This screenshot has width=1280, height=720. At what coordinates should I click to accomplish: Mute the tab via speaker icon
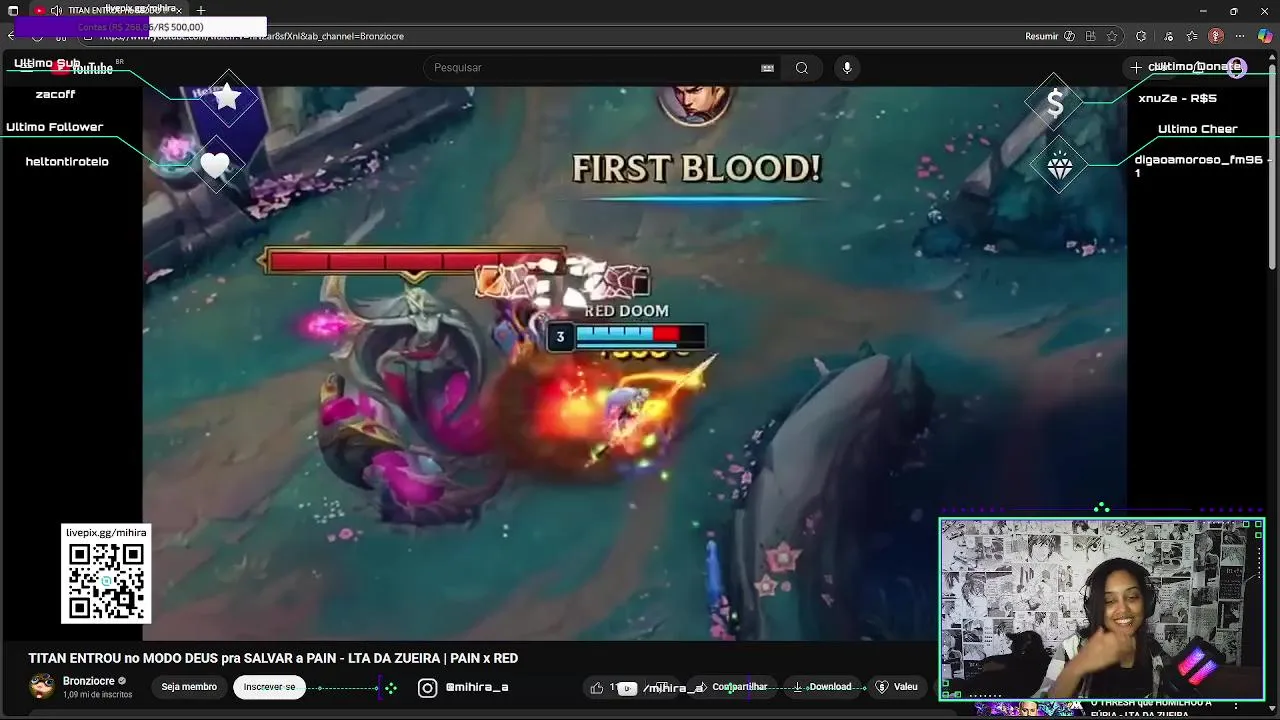click(56, 10)
